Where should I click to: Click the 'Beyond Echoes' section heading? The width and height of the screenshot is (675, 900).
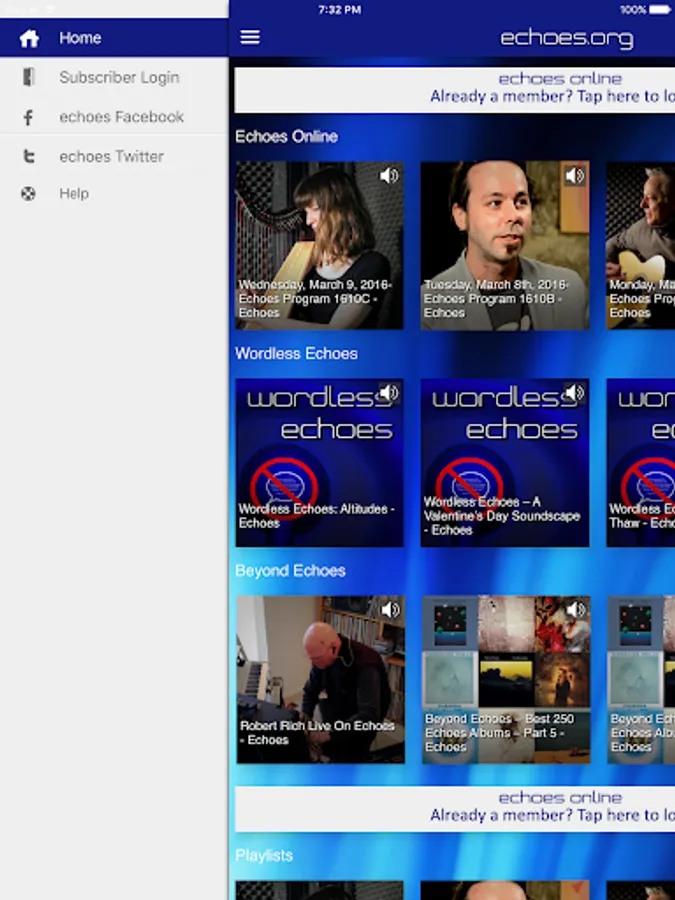[290, 571]
